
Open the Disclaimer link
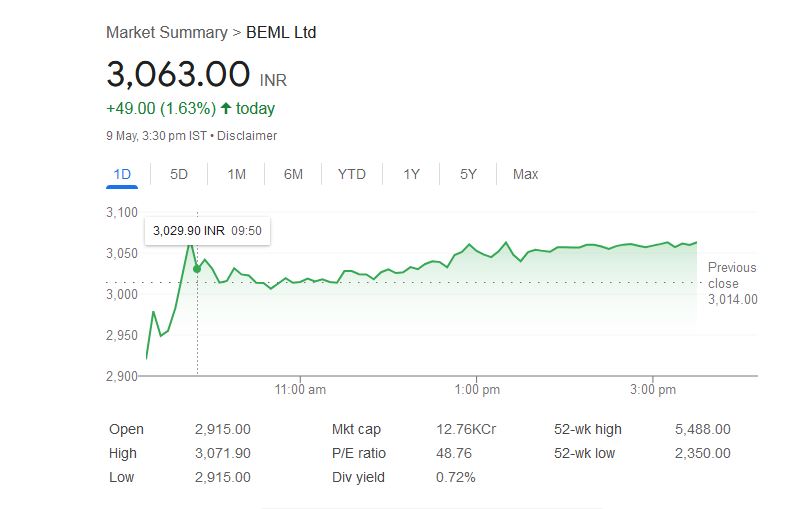point(247,136)
